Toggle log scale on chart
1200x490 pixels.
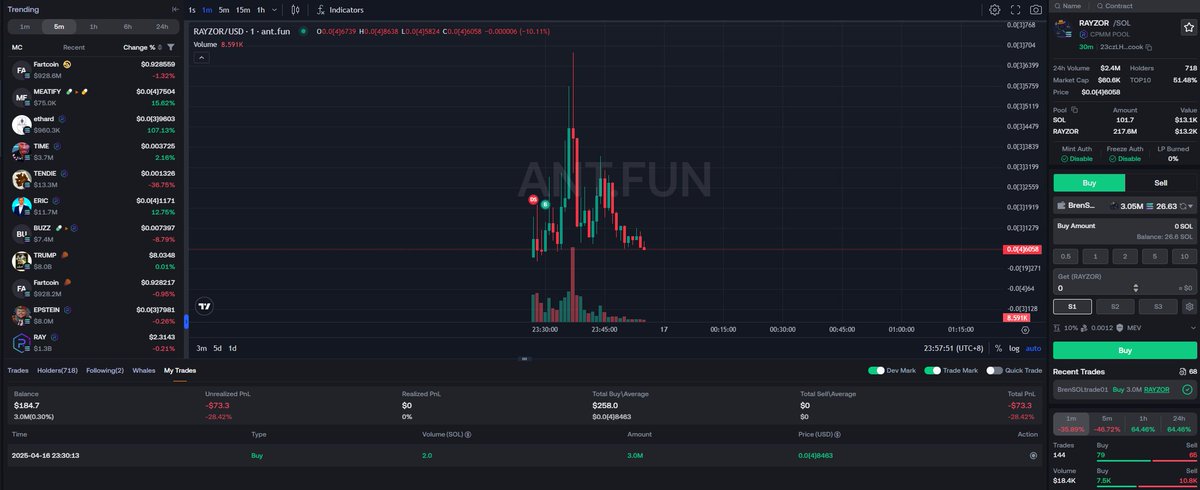coord(1014,348)
